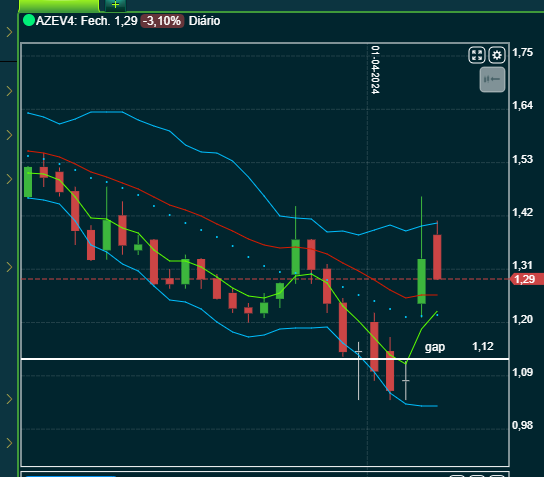Click the 1,31 price axis label

pyautogui.click(x=522, y=265)
